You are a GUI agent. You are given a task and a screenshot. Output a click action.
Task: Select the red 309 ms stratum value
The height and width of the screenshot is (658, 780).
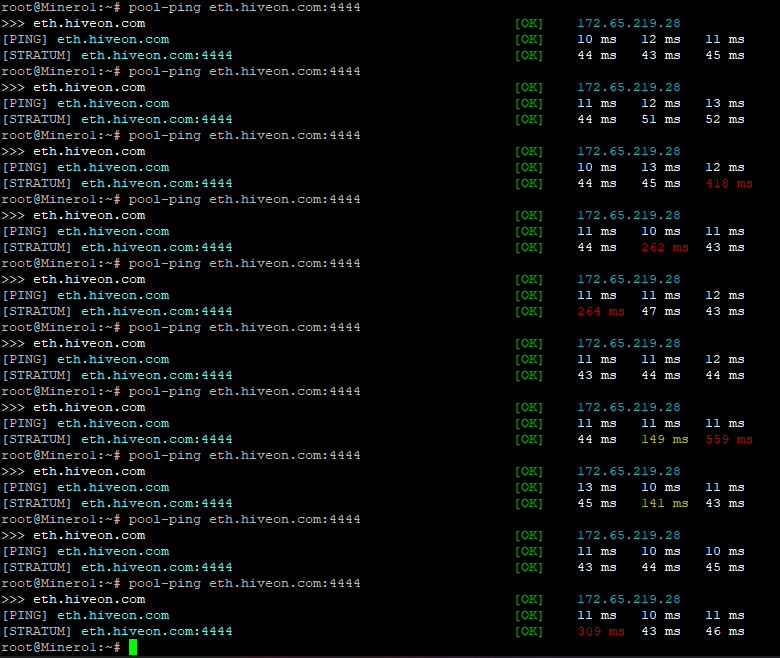coord(601,631)
